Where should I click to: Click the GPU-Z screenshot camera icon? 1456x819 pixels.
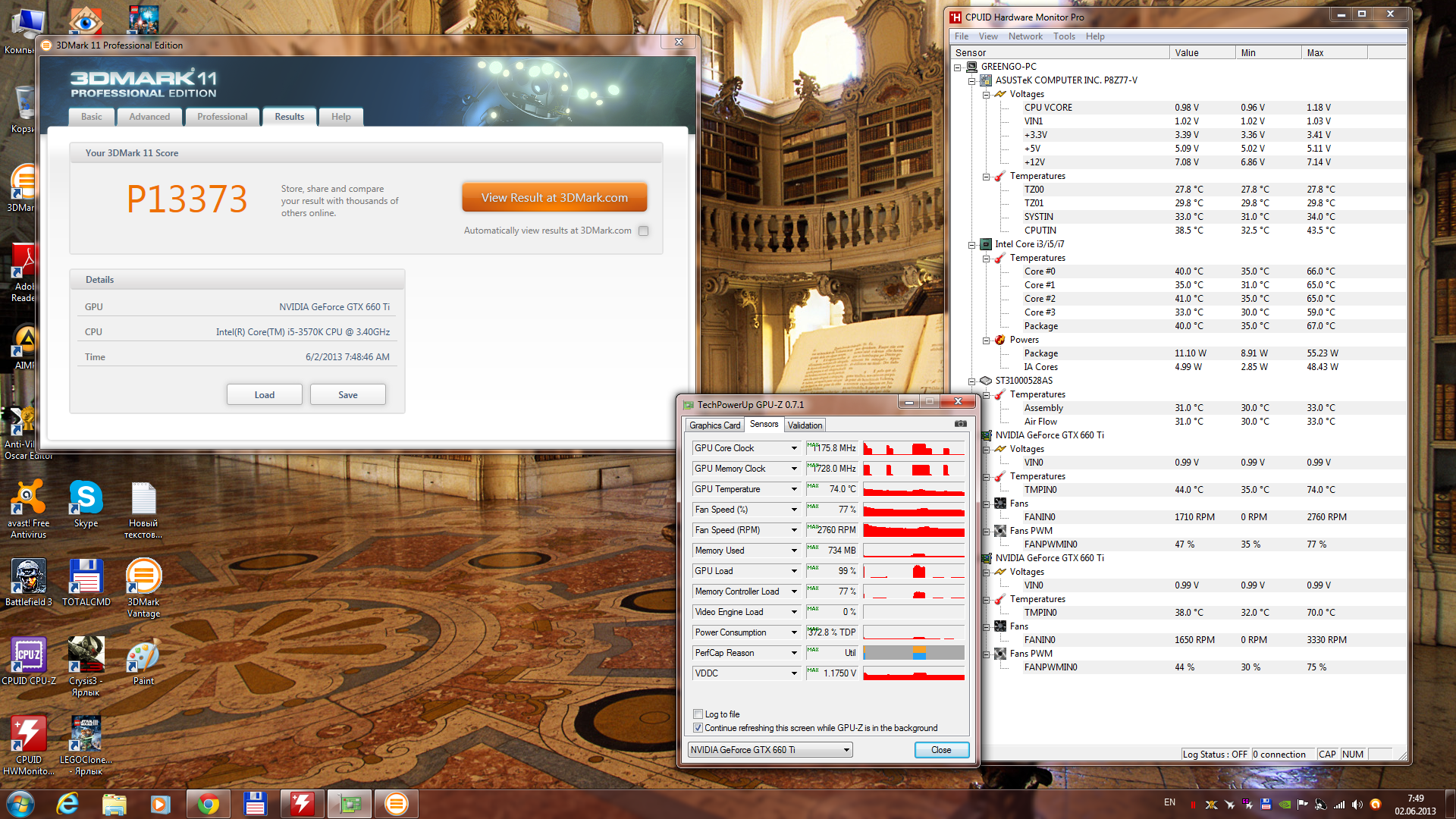[960, 424]
